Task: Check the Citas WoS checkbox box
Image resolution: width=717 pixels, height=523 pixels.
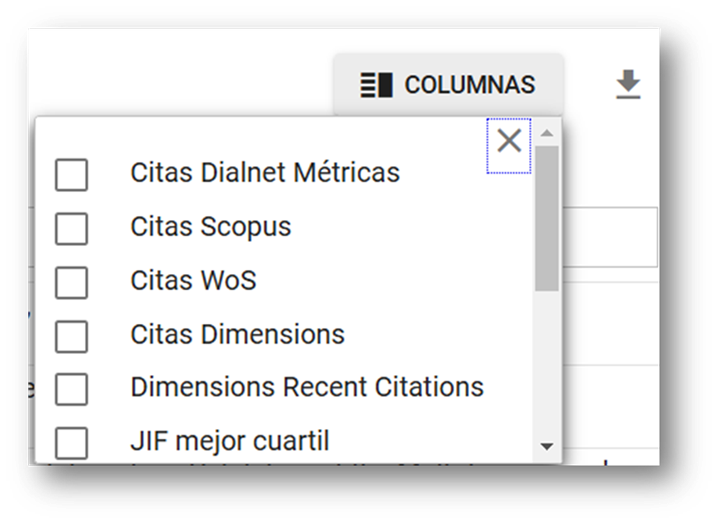Action: [71, 282]
